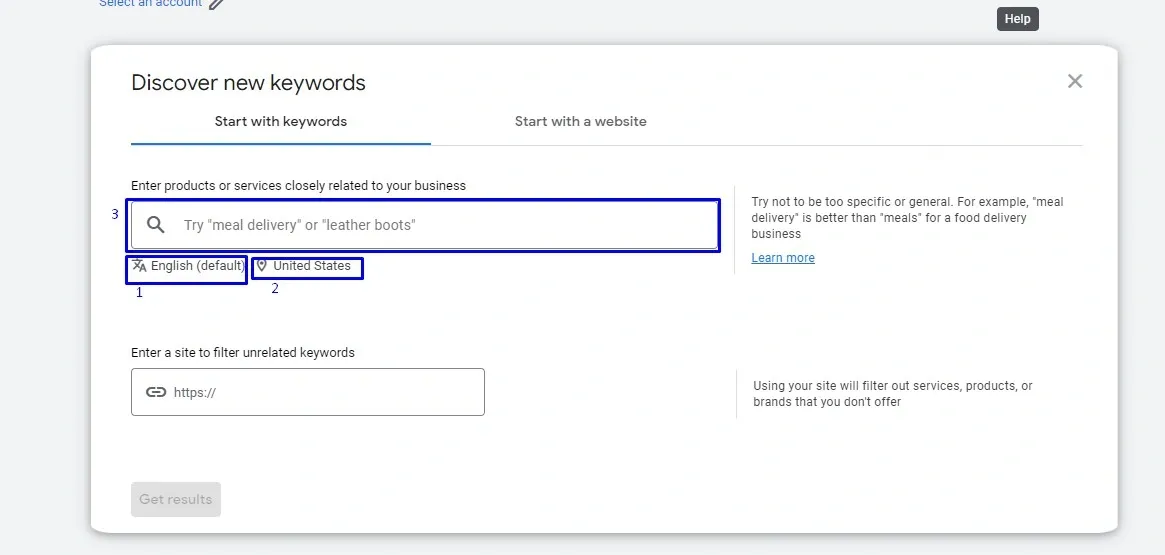The width and height of the screenshot is (1165, 555).
Task: Click the pencil edit icon beside account
Action: [x=216, y=4]
